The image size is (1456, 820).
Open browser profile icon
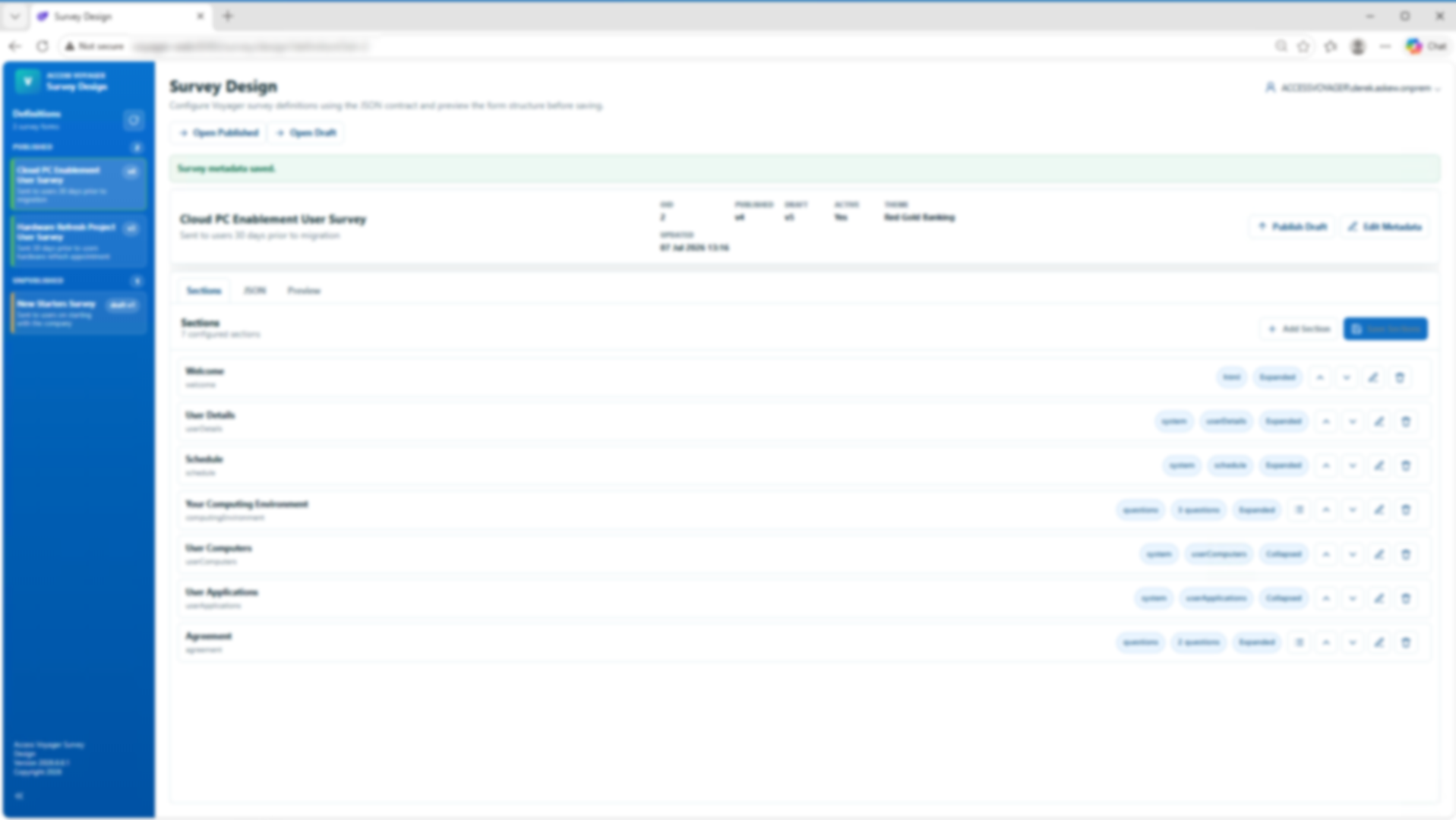pos(1358,46)
